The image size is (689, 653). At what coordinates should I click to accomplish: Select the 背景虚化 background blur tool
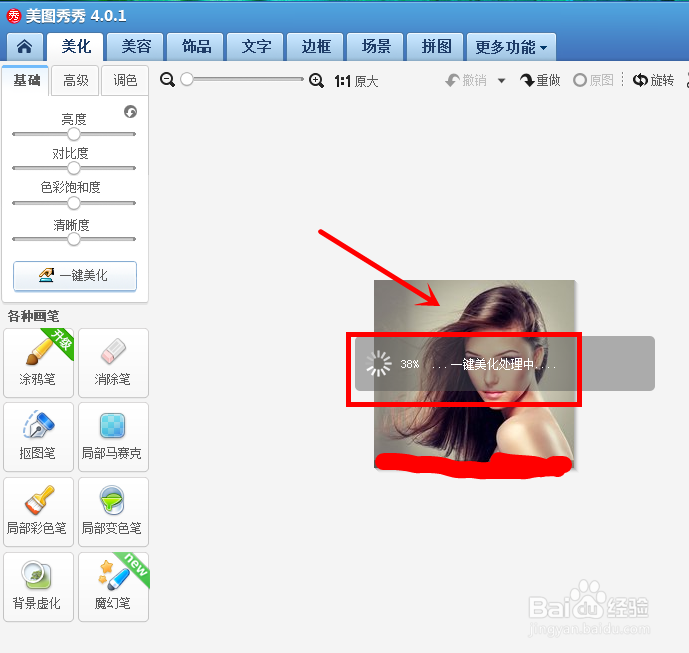38,587
